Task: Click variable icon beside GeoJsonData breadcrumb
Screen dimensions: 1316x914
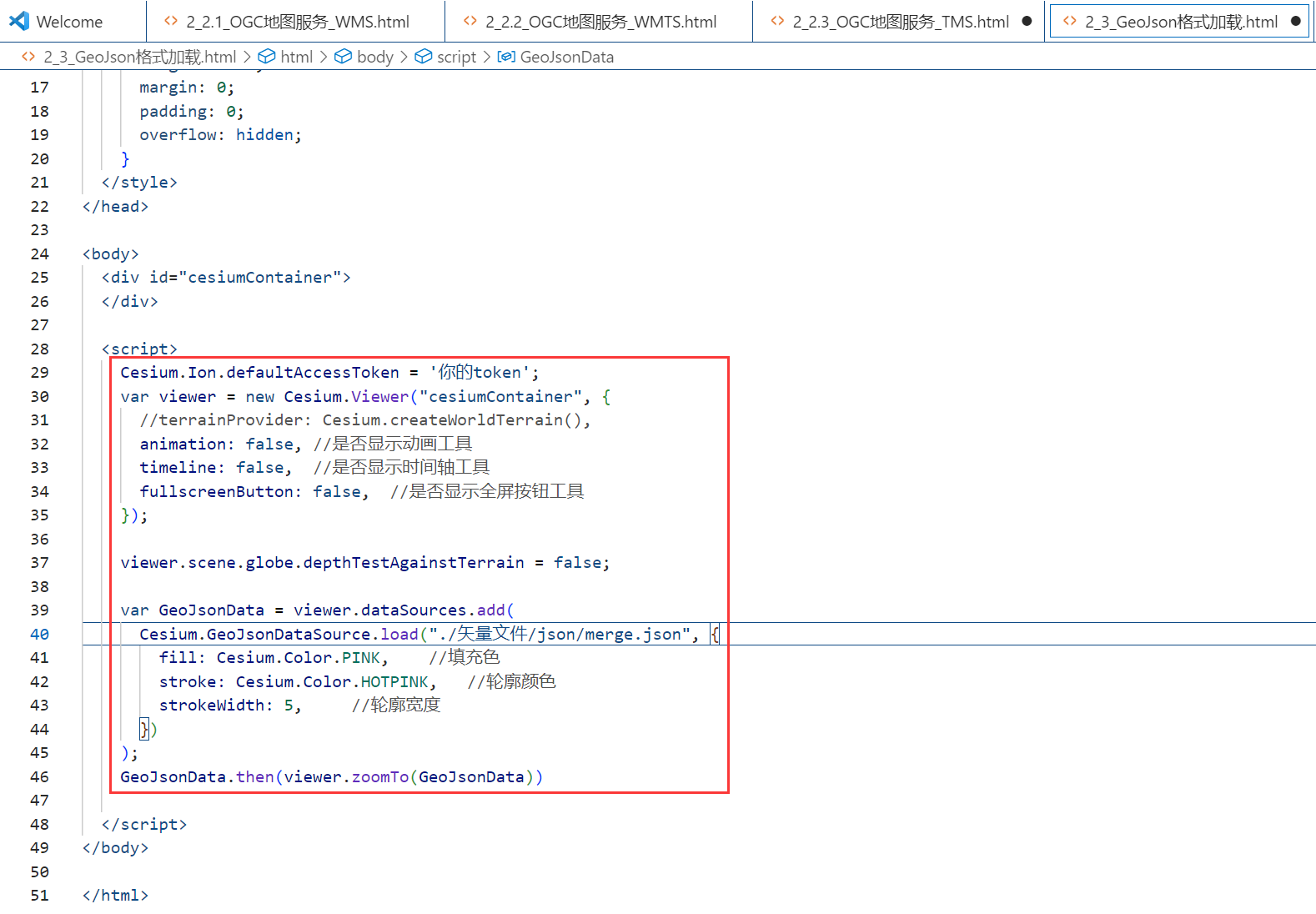Action: (x=506, y=57)
